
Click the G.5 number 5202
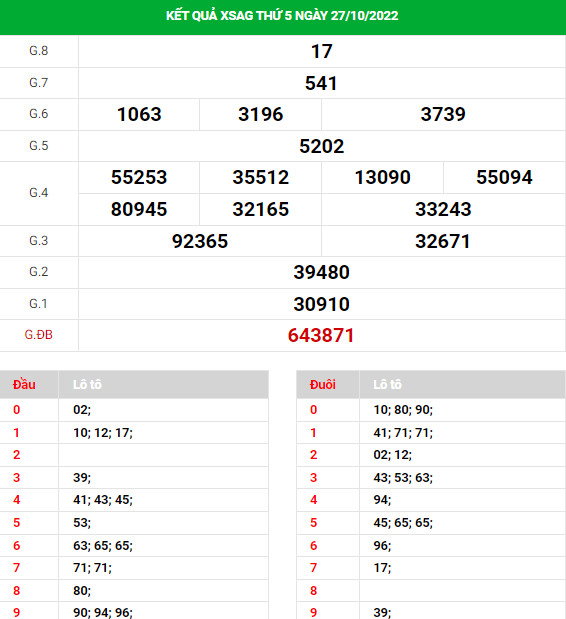pos(322,146)
